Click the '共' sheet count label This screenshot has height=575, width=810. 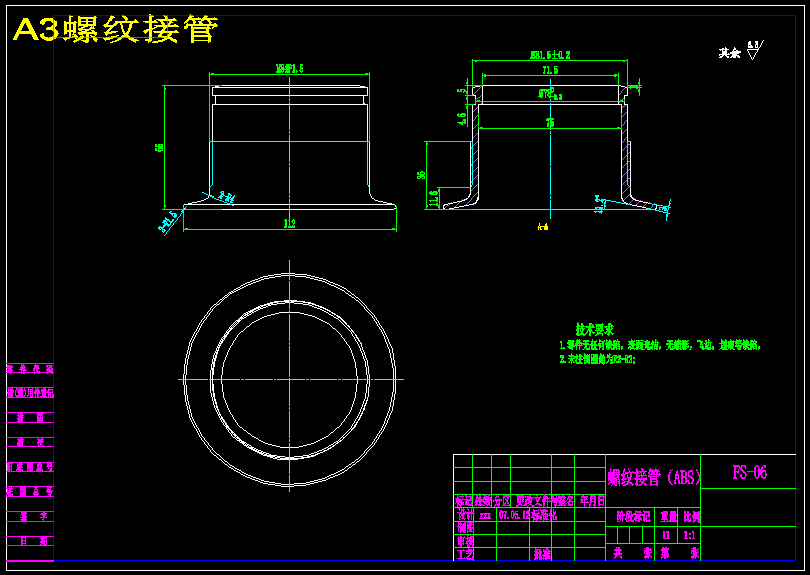coord(618,554)
